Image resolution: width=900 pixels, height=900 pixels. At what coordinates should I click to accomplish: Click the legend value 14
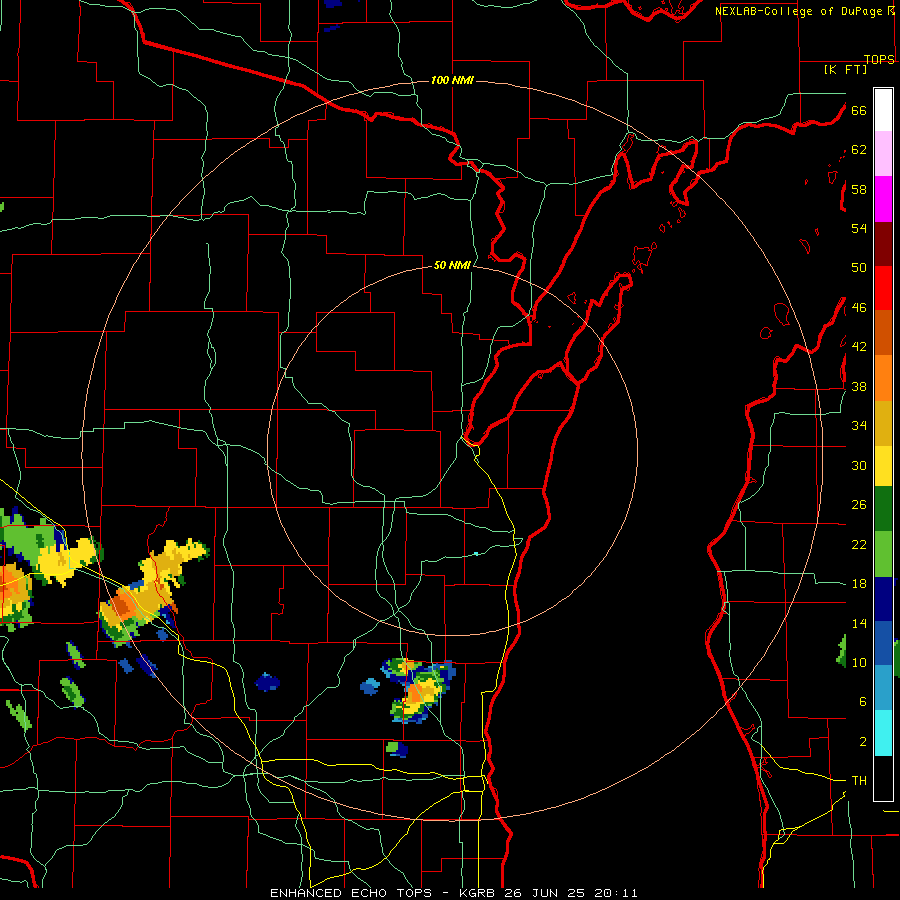click(859, 623)
